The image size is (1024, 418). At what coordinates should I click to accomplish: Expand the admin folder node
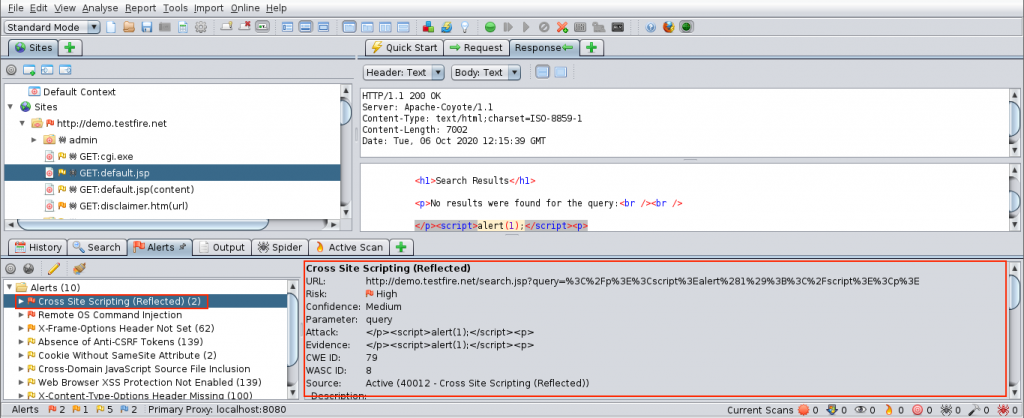(34, 140)
